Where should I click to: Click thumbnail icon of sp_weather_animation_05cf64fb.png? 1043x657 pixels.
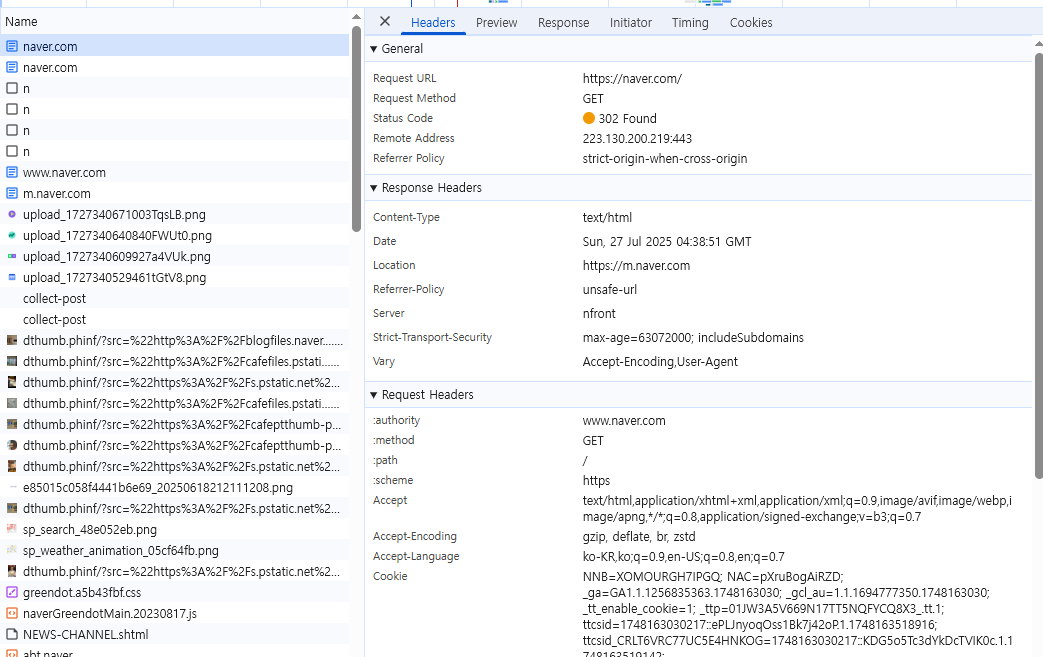[x=12, y=550]
